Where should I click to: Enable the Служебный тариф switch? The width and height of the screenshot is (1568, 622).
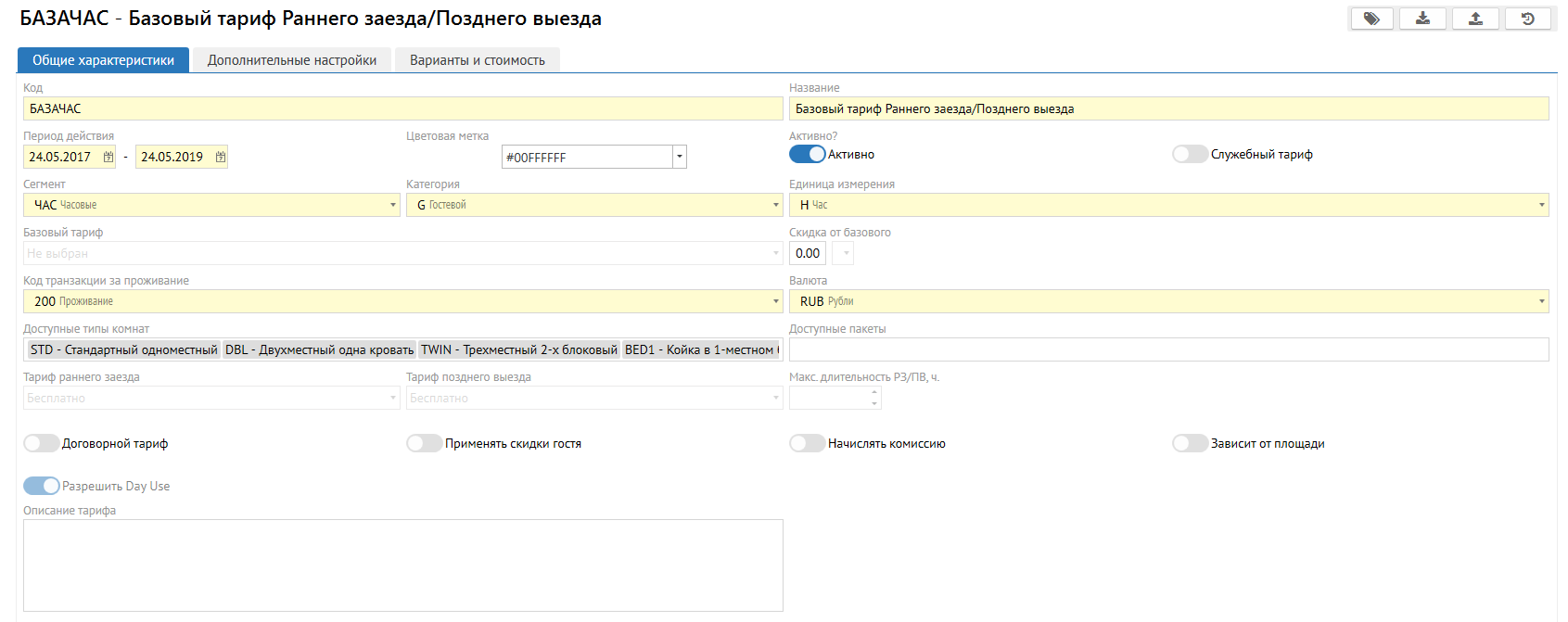[1190, 154]
